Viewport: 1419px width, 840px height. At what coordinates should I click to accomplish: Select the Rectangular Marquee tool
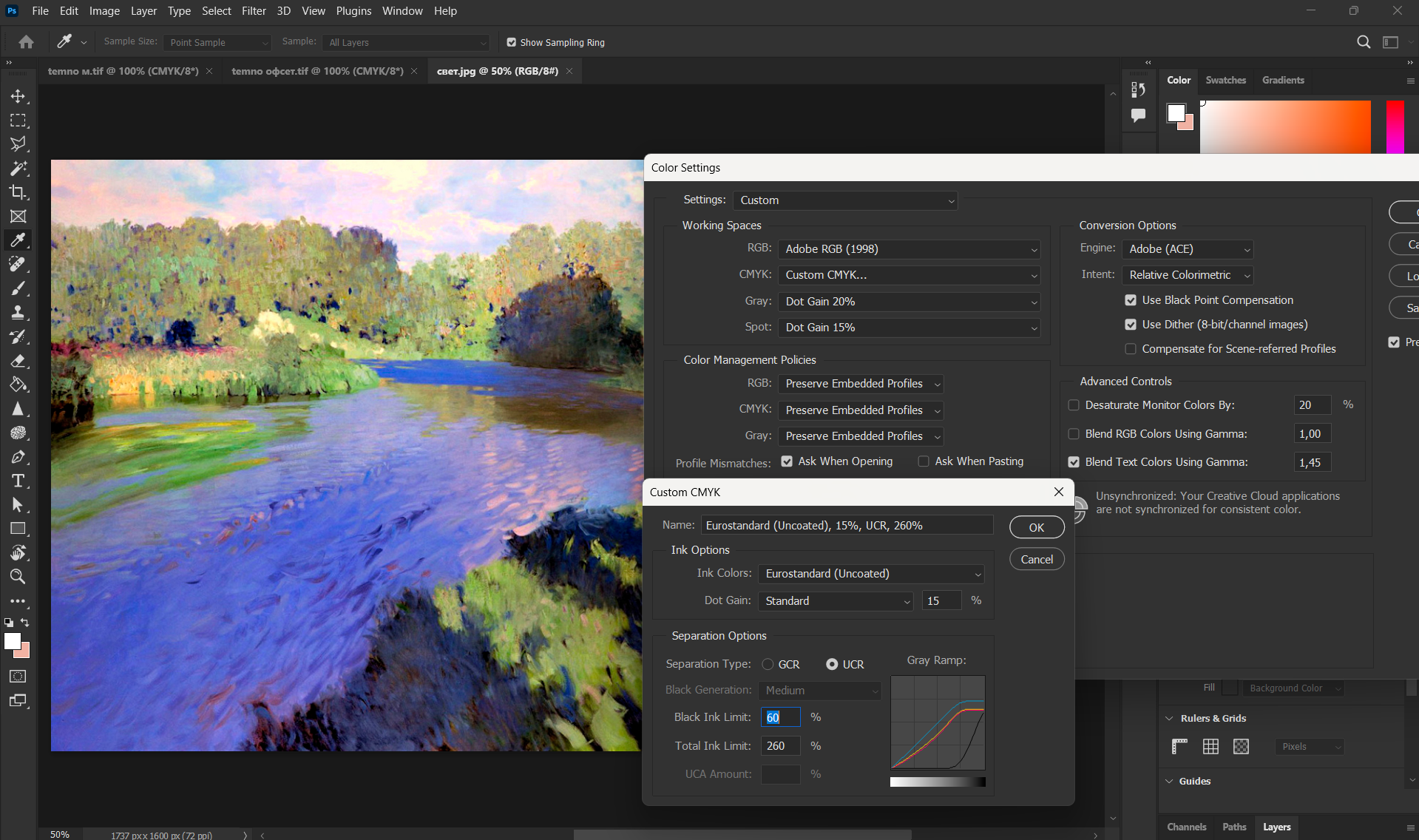18,121
